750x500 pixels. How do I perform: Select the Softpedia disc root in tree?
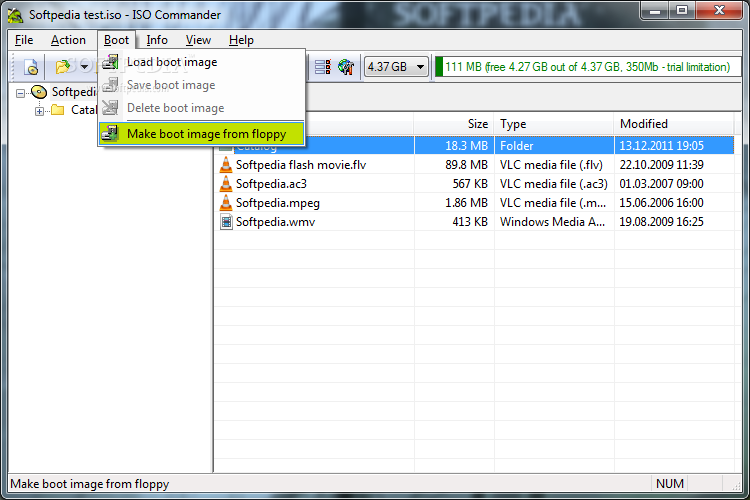click(74, 92)
